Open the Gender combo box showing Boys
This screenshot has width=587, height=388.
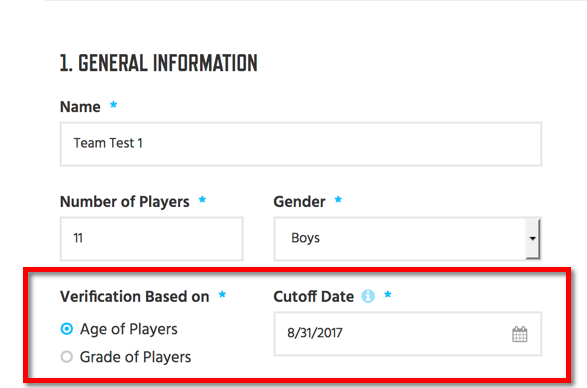pos(407,239)
